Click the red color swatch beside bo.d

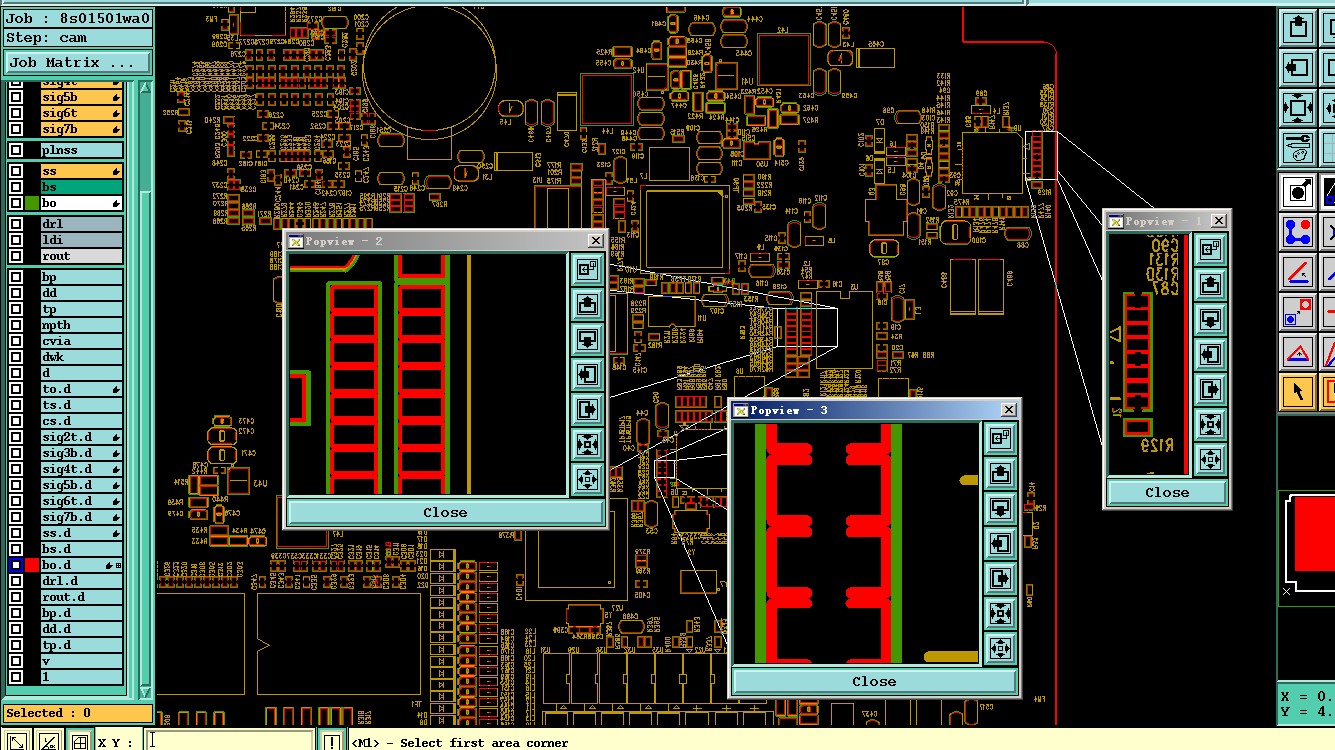click(x=31, y=565)
